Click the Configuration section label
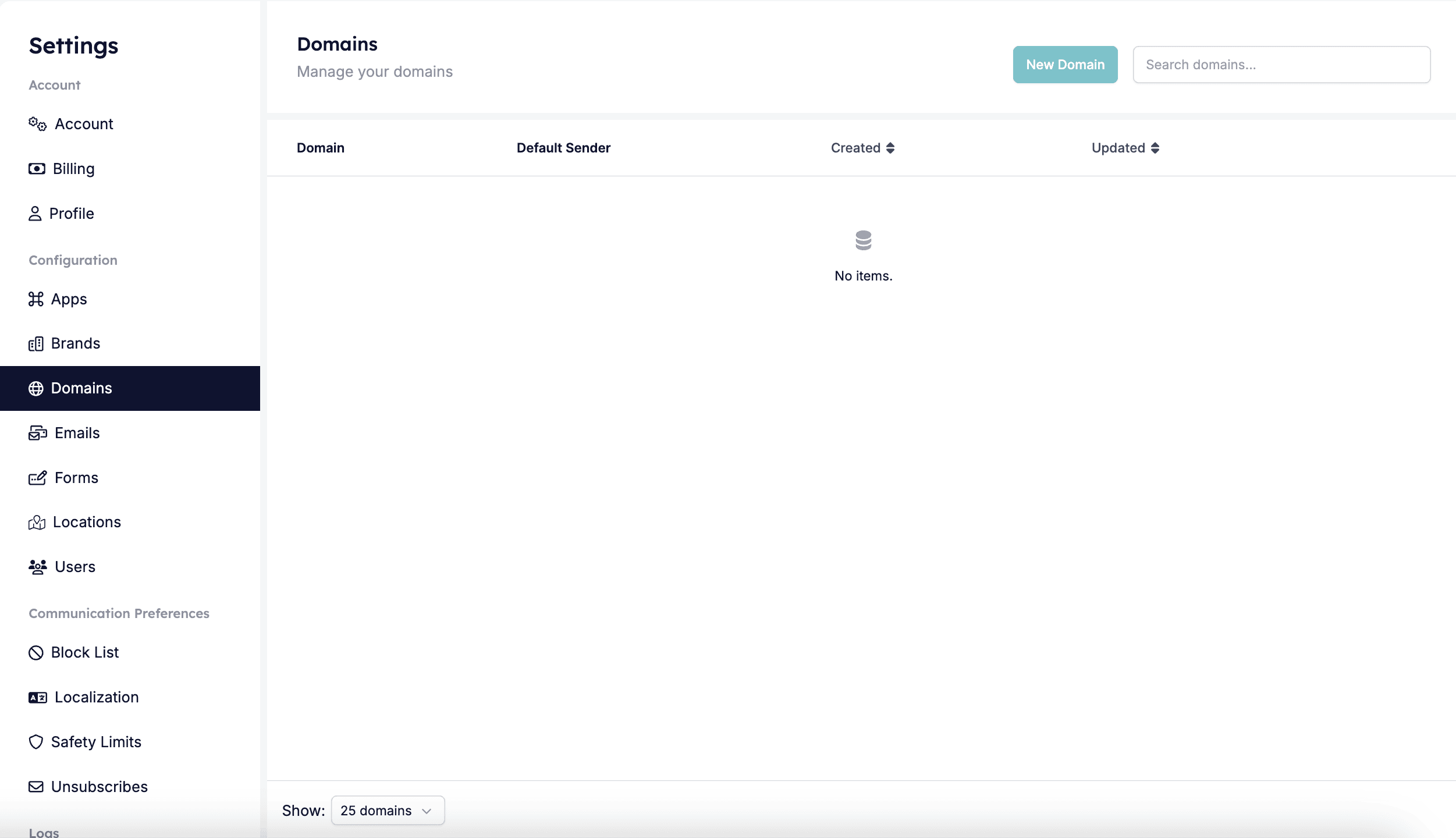Image resolution: width=1456 pixels, height=838 pixels. click(x=73, y=260)
